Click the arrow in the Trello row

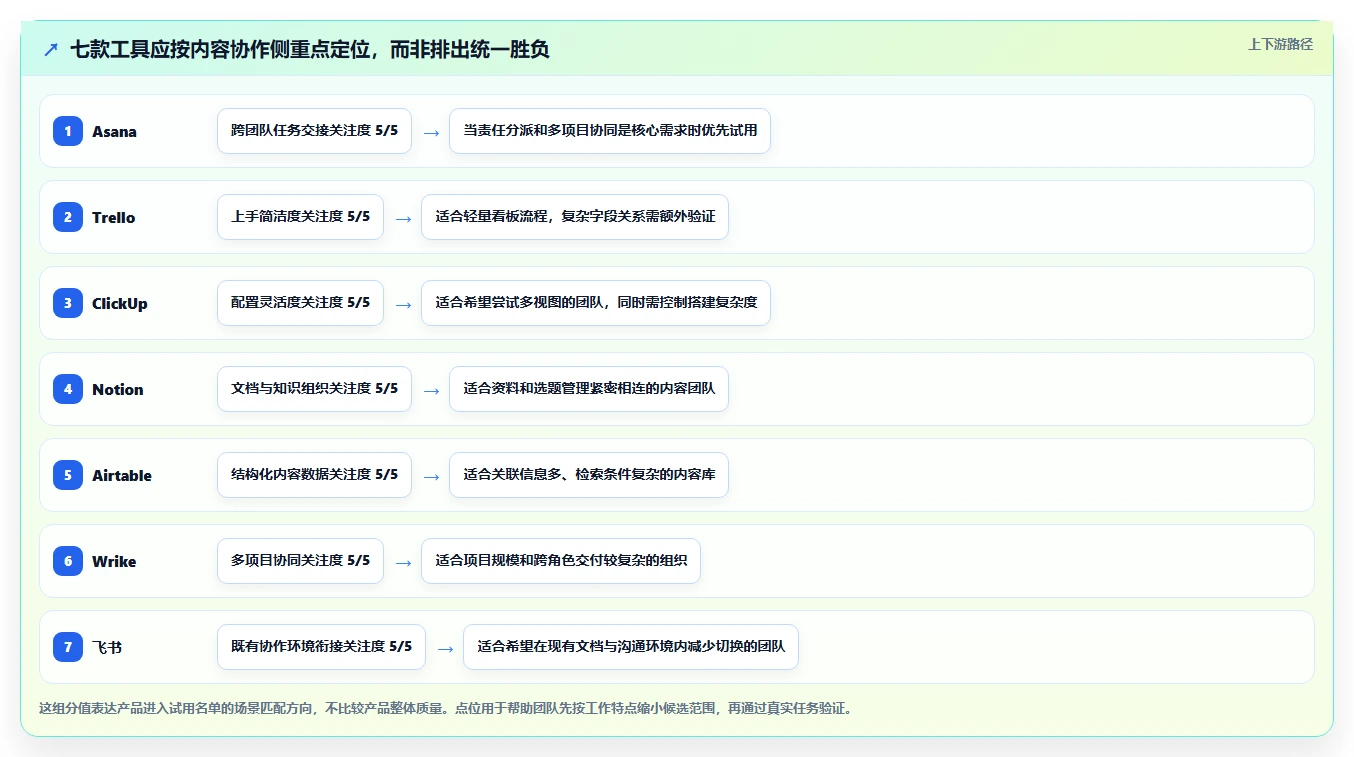pyautogui.click(x=403, y=218)
